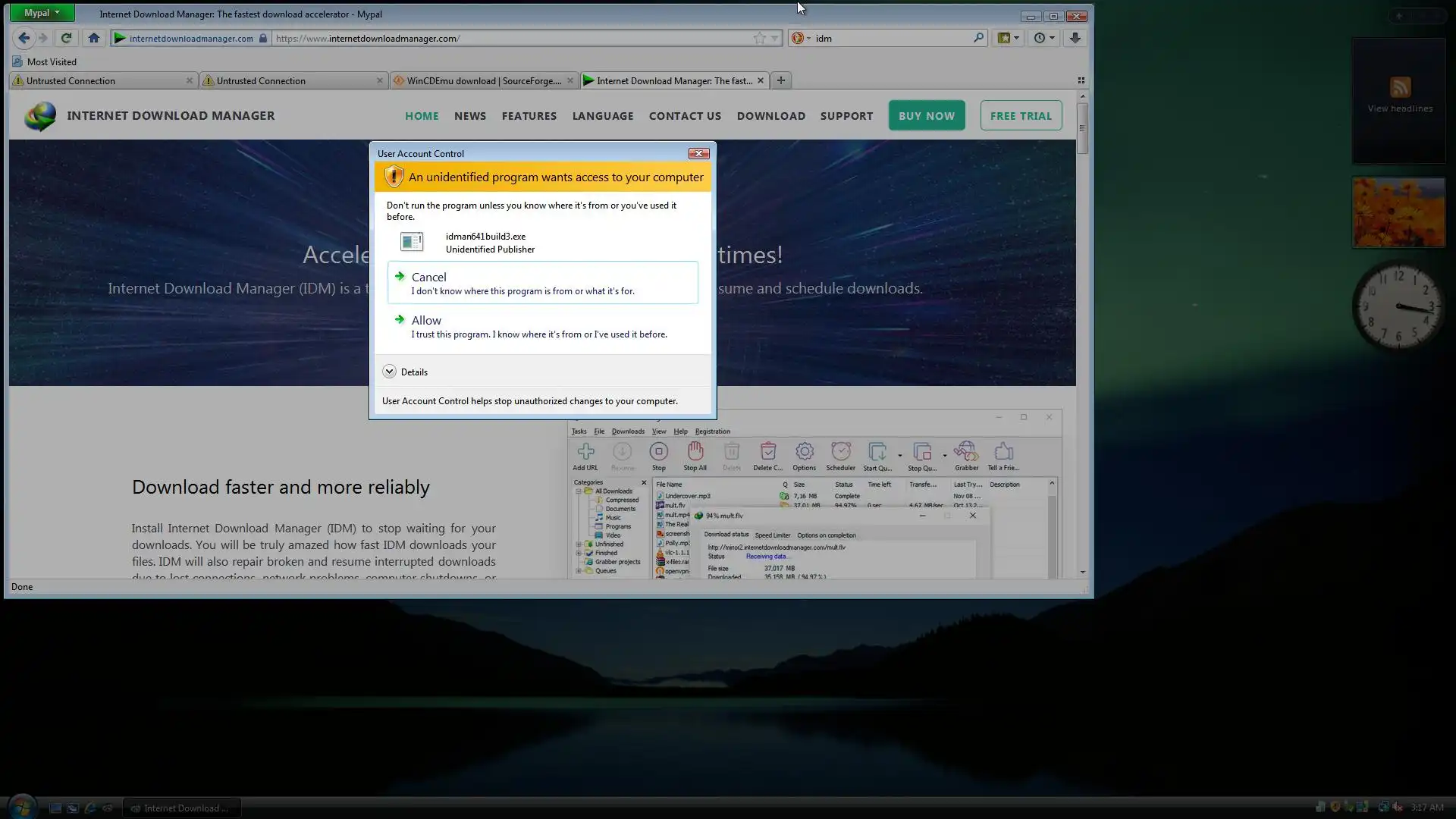Expand Details in UAC dialog

[x=390, y=372]
